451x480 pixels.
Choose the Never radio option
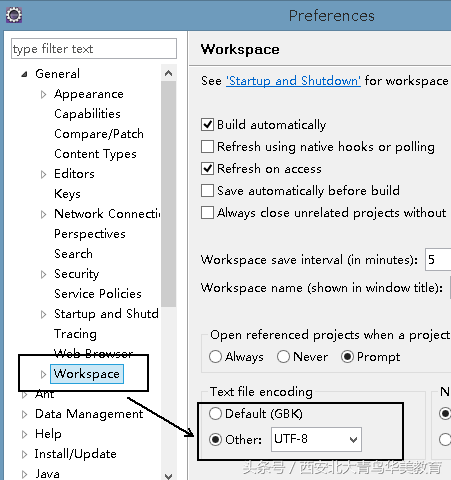(x=283, y=357)
